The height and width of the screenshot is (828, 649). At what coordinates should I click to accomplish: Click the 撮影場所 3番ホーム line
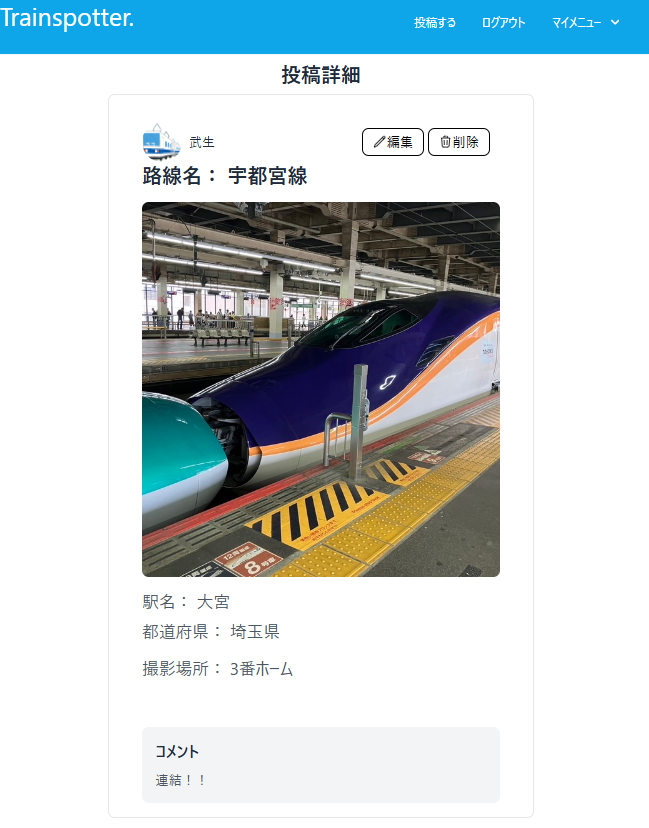pos(218,669)
